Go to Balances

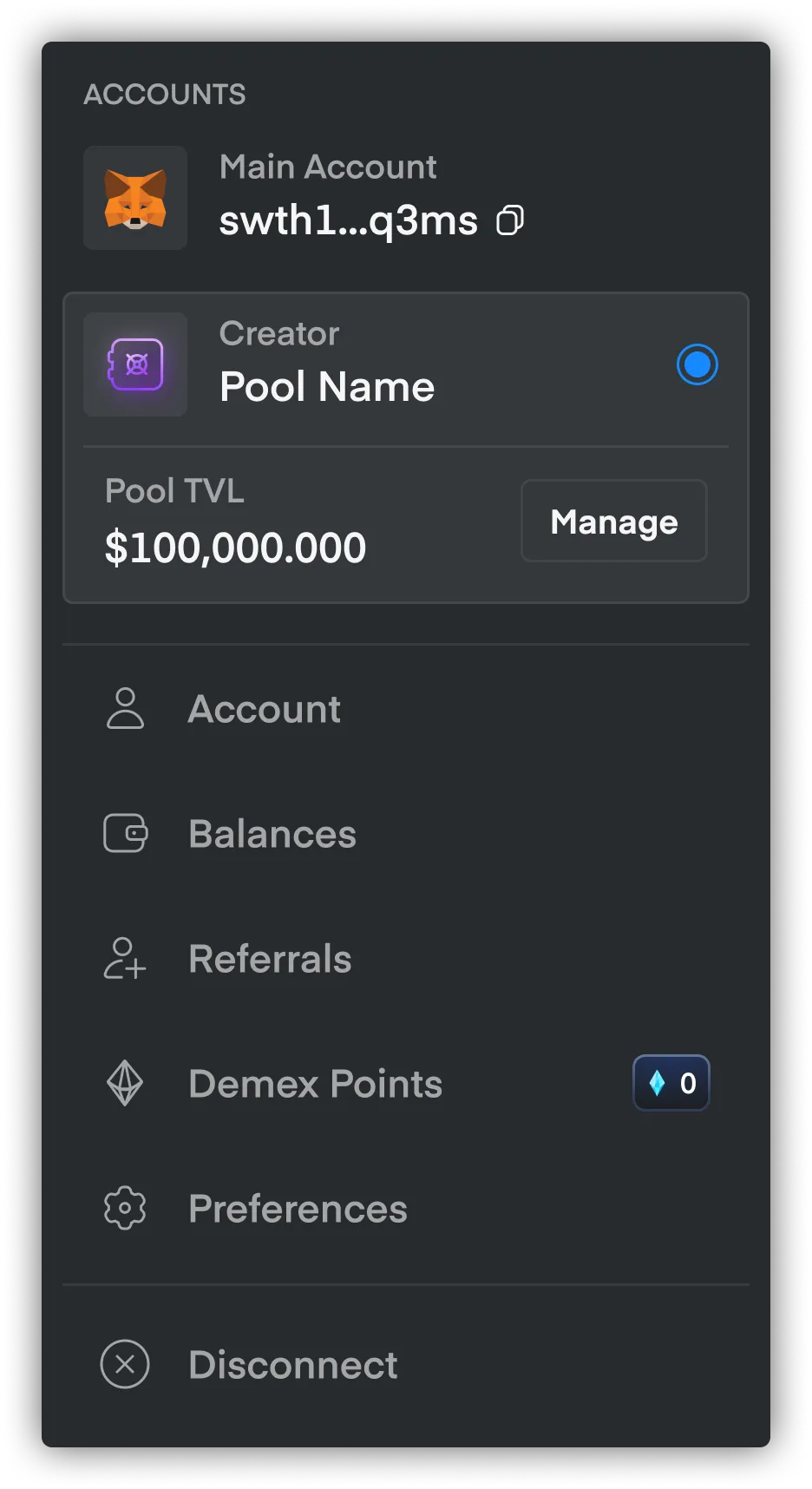[406, 833]
